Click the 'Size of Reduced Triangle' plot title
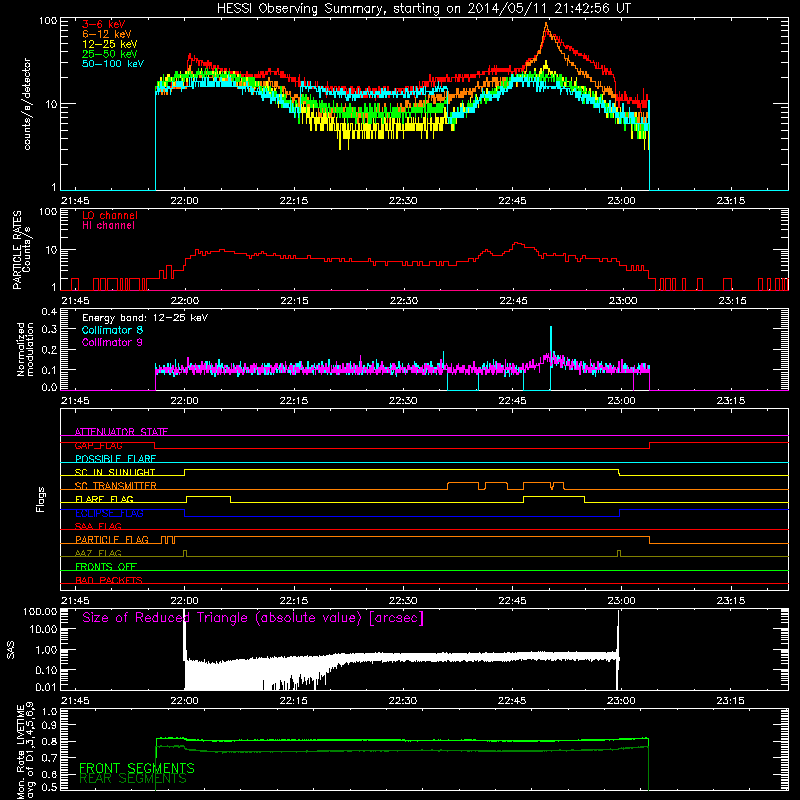 (253, 618)
